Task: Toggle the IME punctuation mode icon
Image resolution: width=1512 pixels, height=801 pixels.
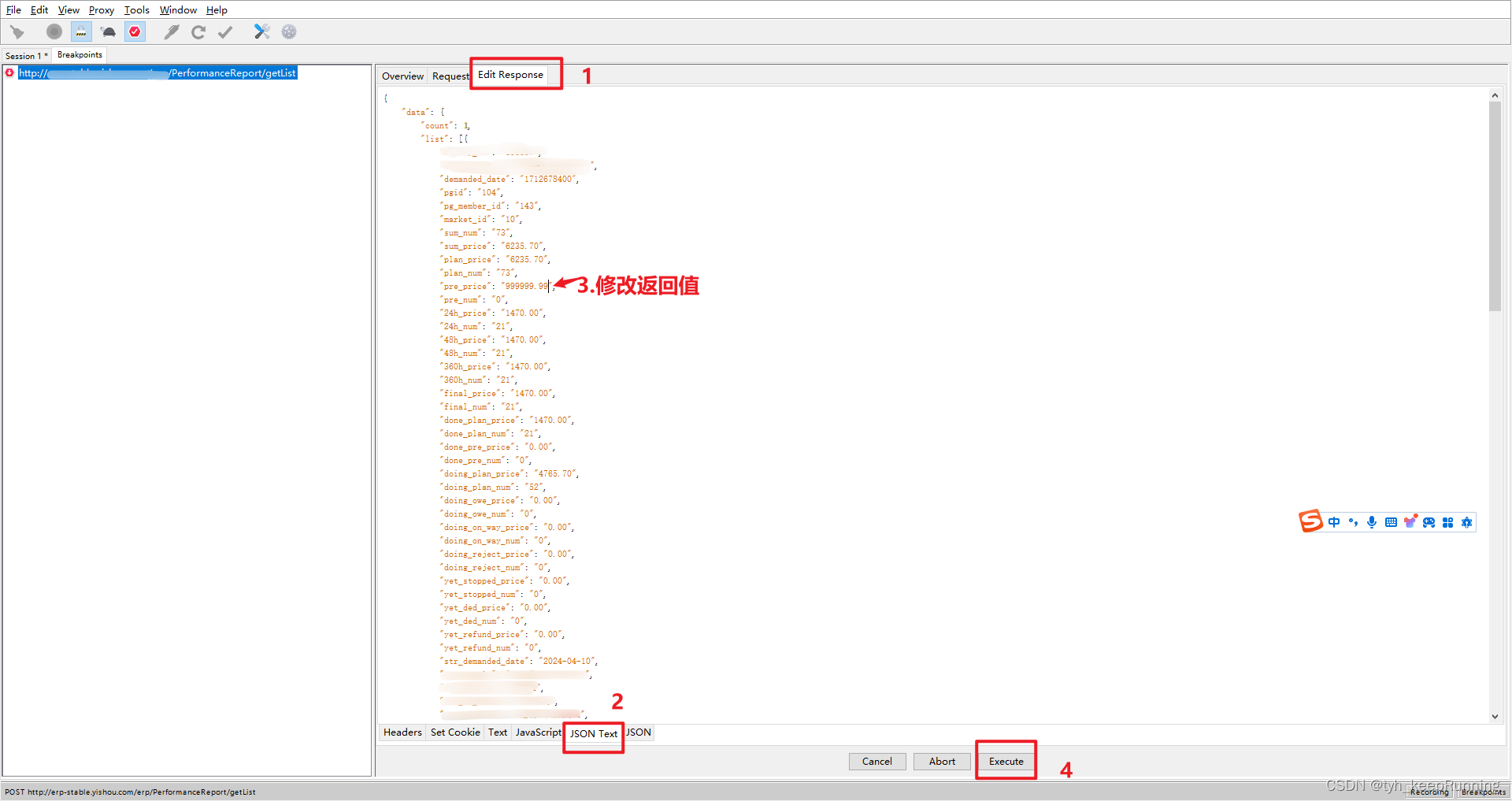Action: (x=1353, y=522)
